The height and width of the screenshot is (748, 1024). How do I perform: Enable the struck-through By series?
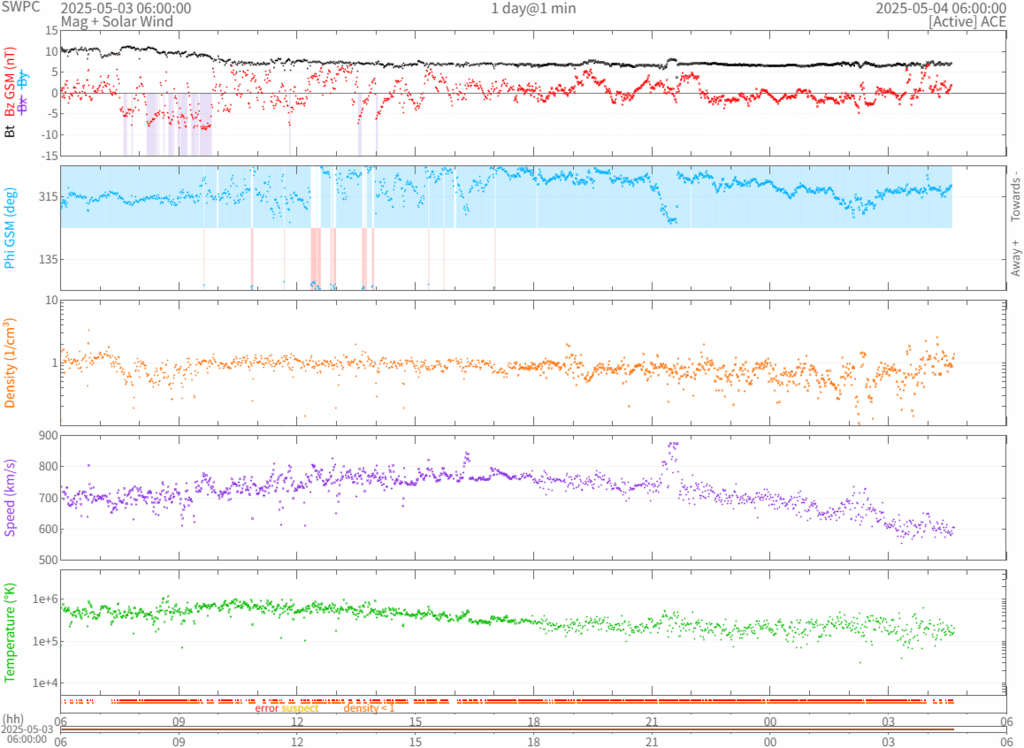(23, 78)
